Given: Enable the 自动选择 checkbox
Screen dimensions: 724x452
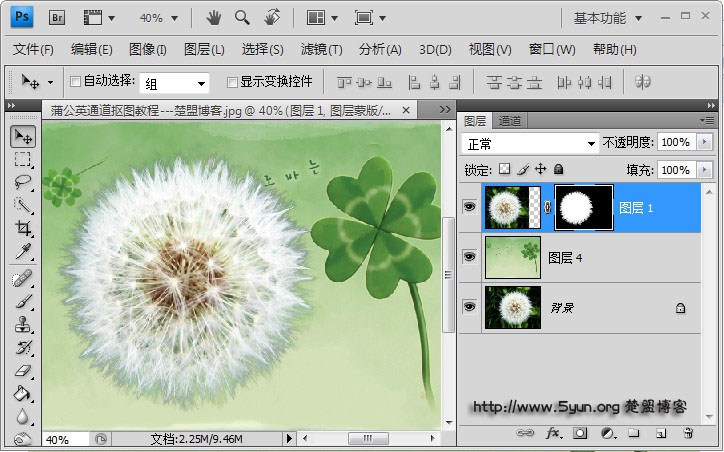Looking at the screenshot, I should click(75, 82).
